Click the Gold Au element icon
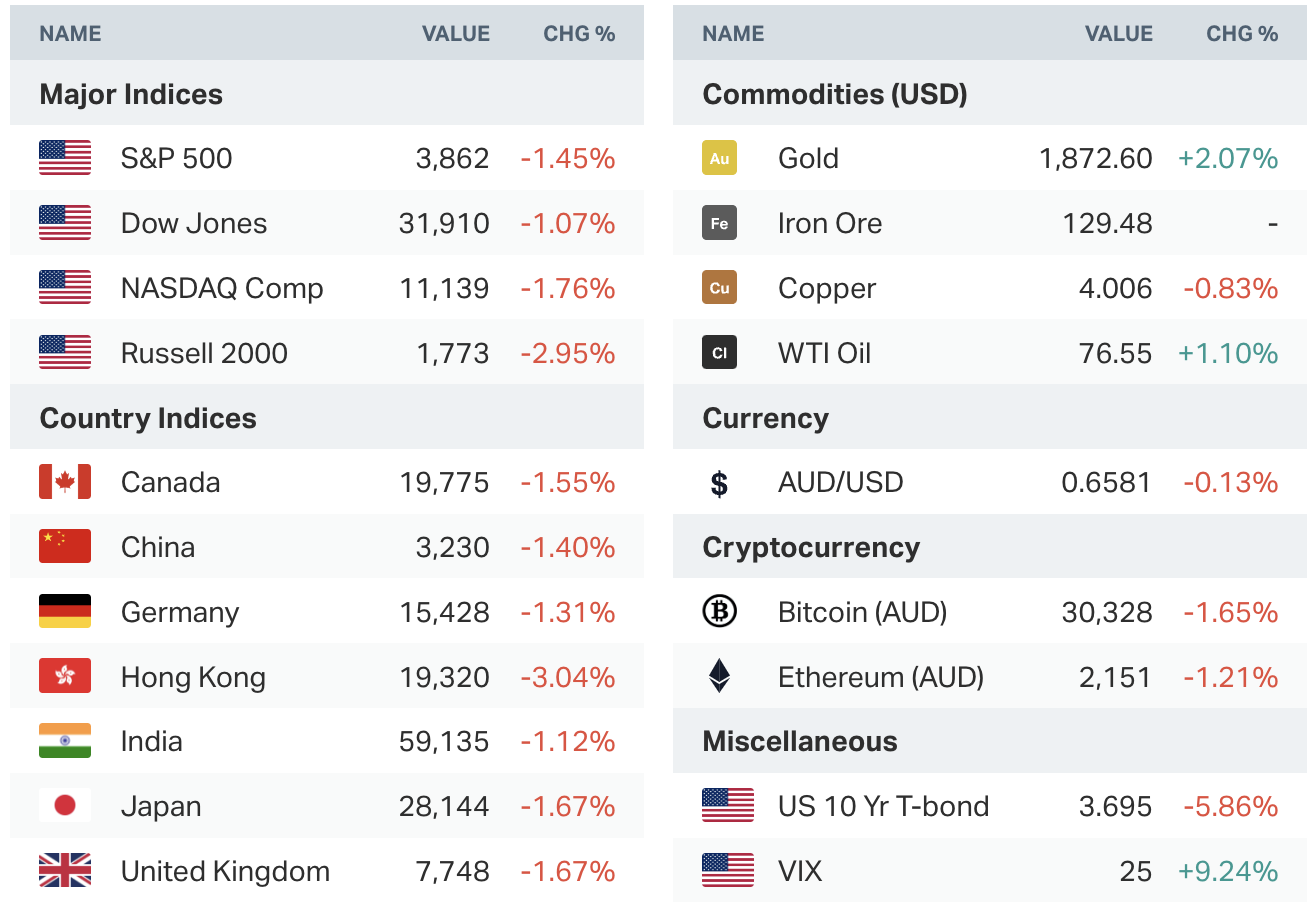 [x=719, y=158]
